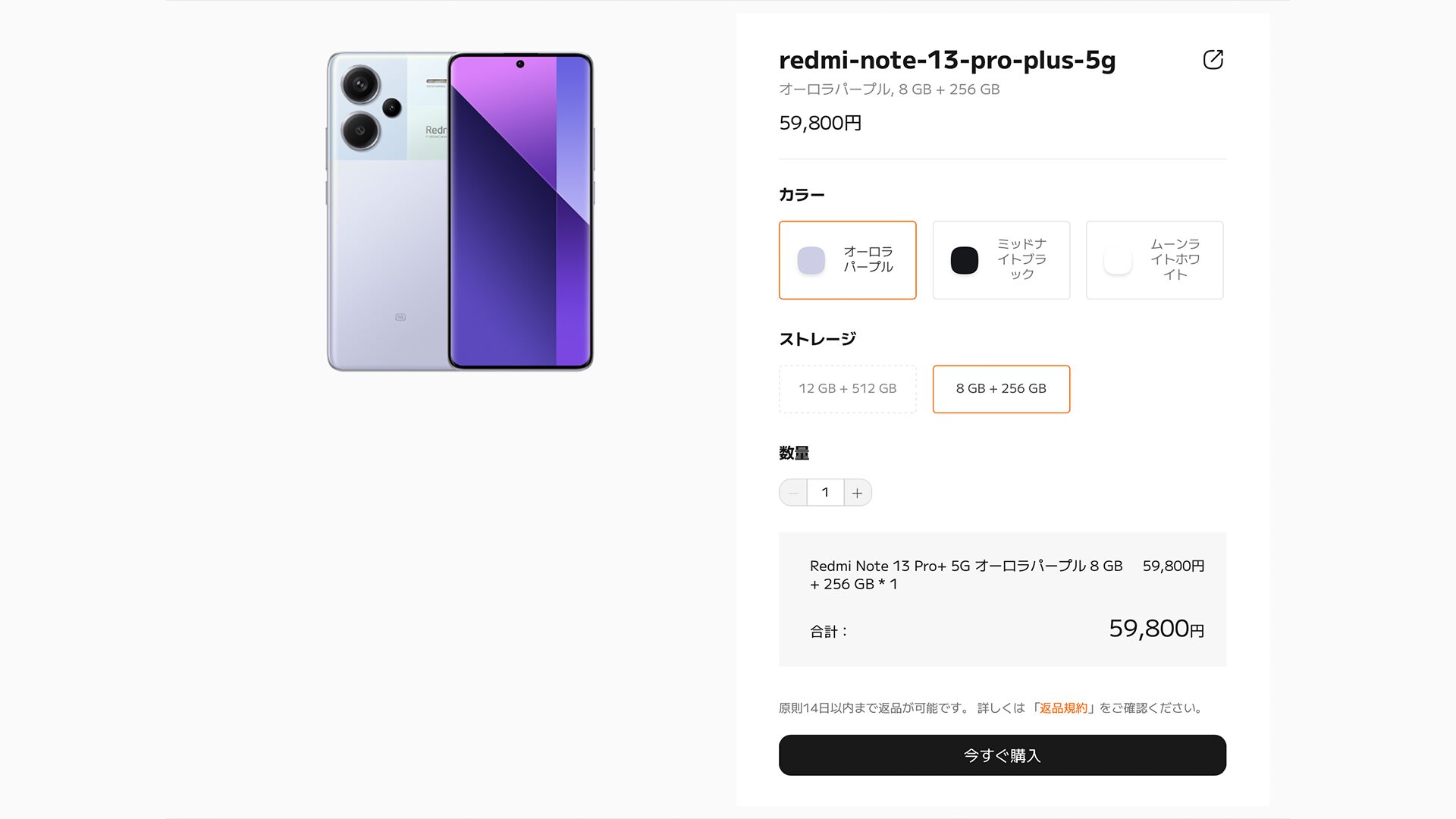This screenshot has height=819, width=1456.
Task: Click the large 合計 total price amount
Action: coord(1156,629)
